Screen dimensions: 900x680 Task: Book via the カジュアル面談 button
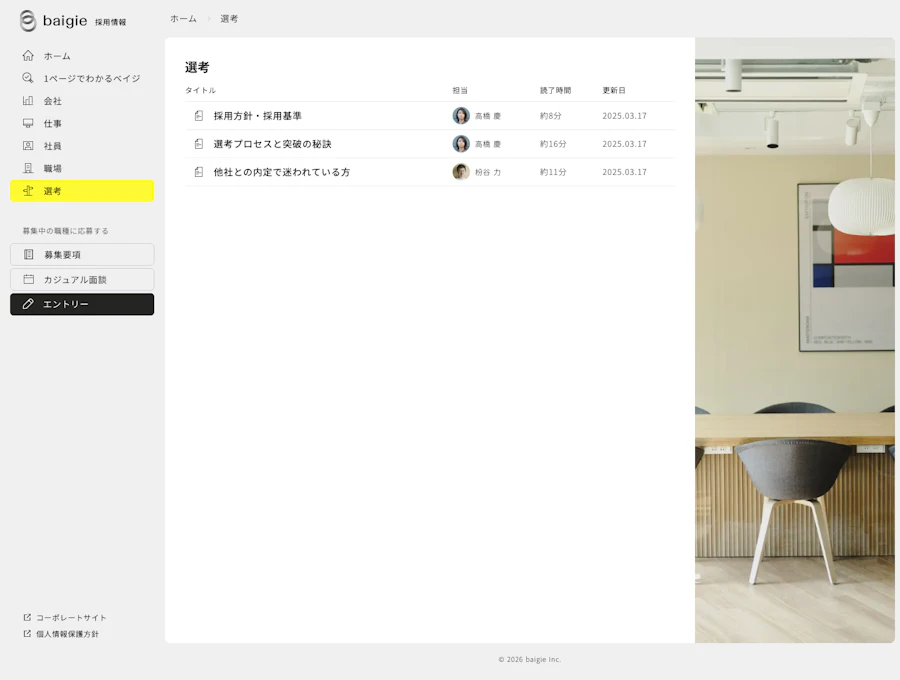point(82,279)
